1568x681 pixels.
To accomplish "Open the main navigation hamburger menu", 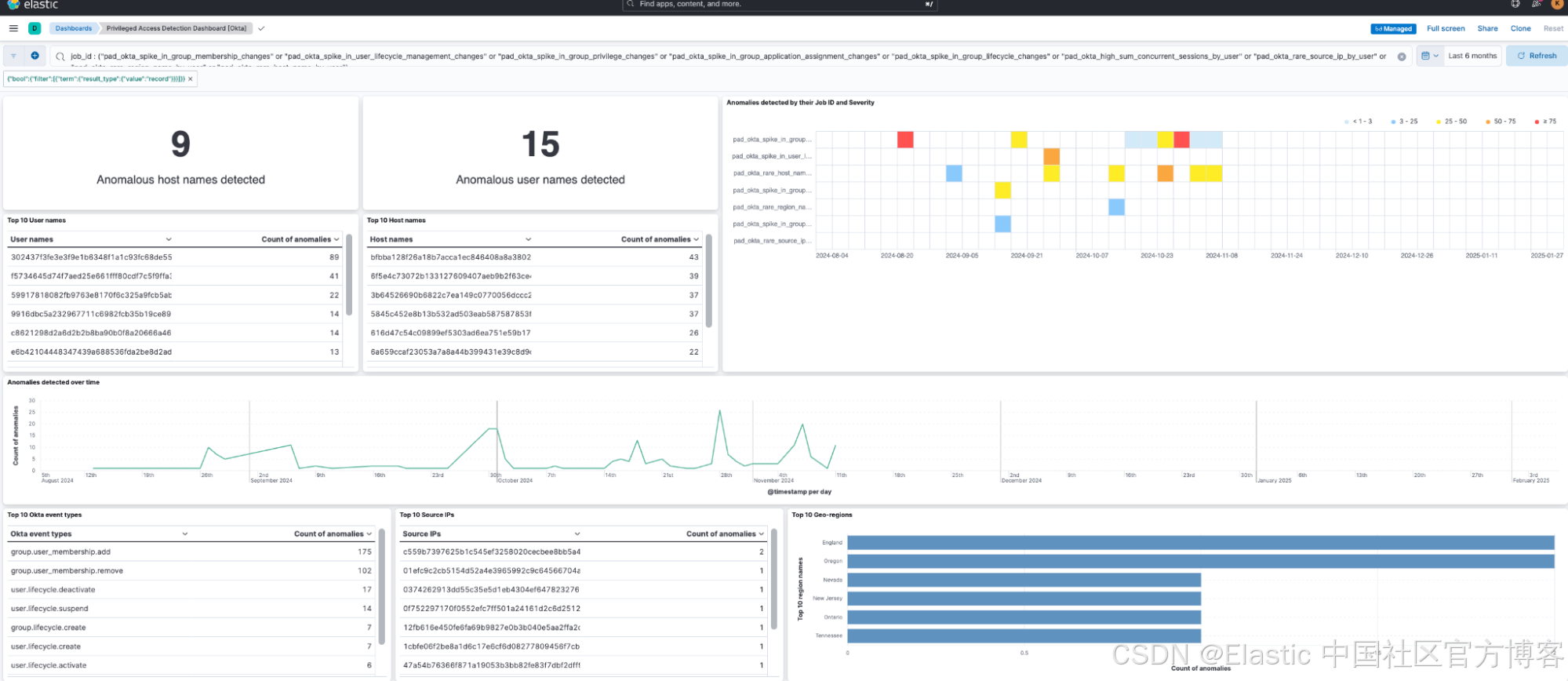I will (13, 28).
